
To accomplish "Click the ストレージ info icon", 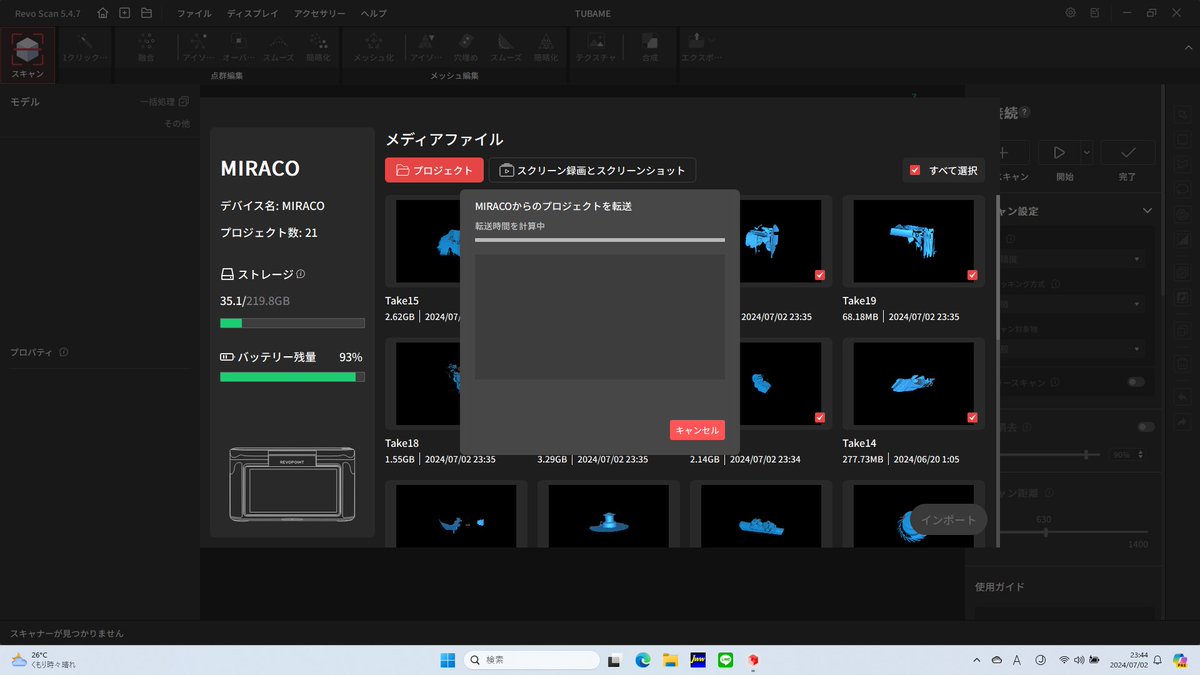I will click(x=301, y=274).
